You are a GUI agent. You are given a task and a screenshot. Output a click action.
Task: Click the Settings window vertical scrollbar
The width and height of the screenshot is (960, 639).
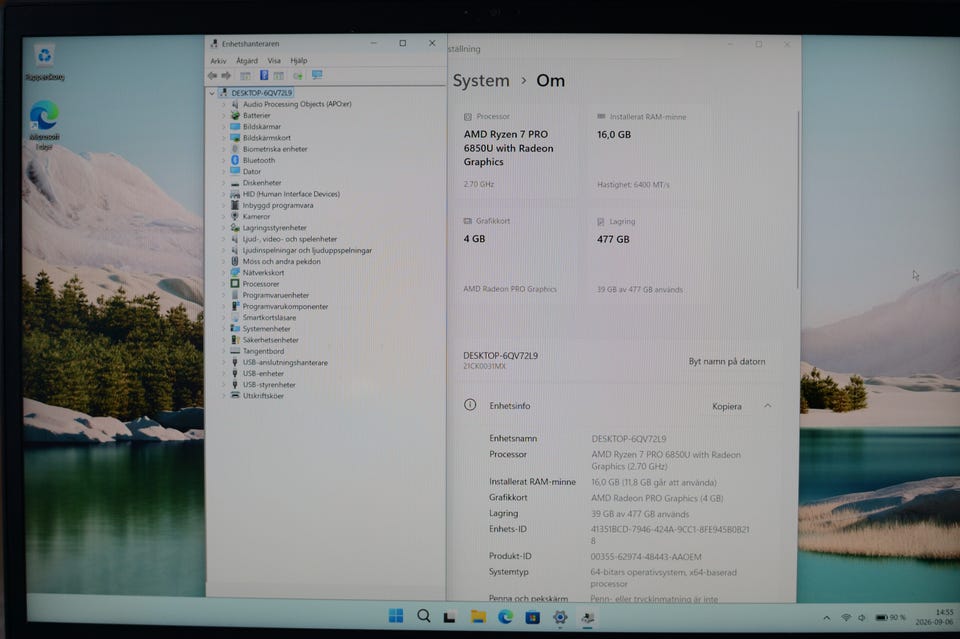coord(798,199)
